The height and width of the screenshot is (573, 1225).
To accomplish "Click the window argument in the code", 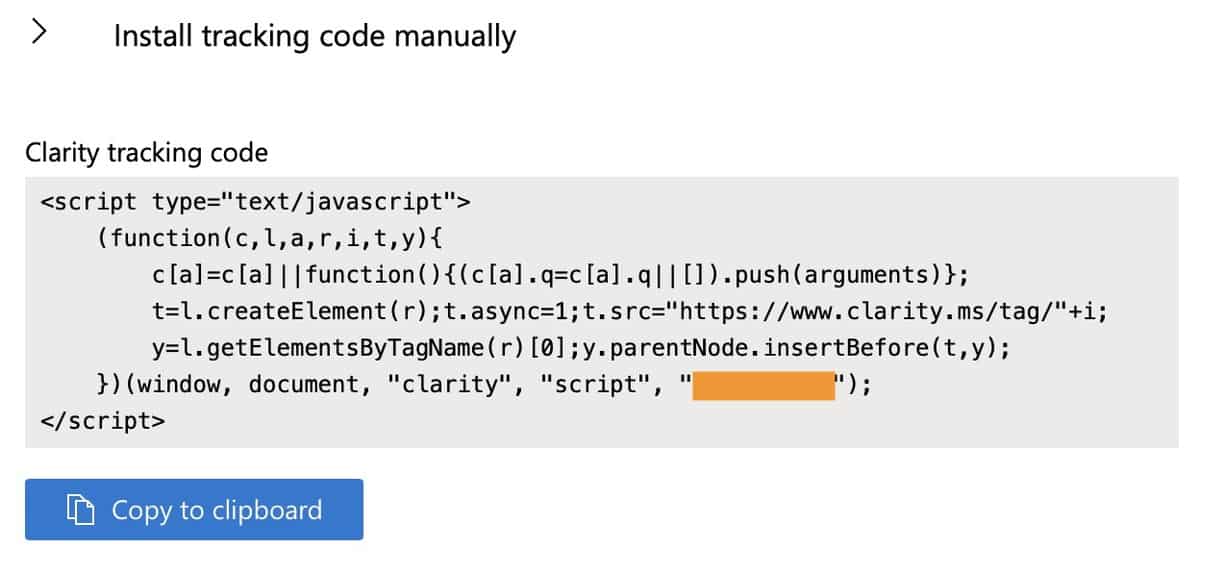I will [186, 385].
